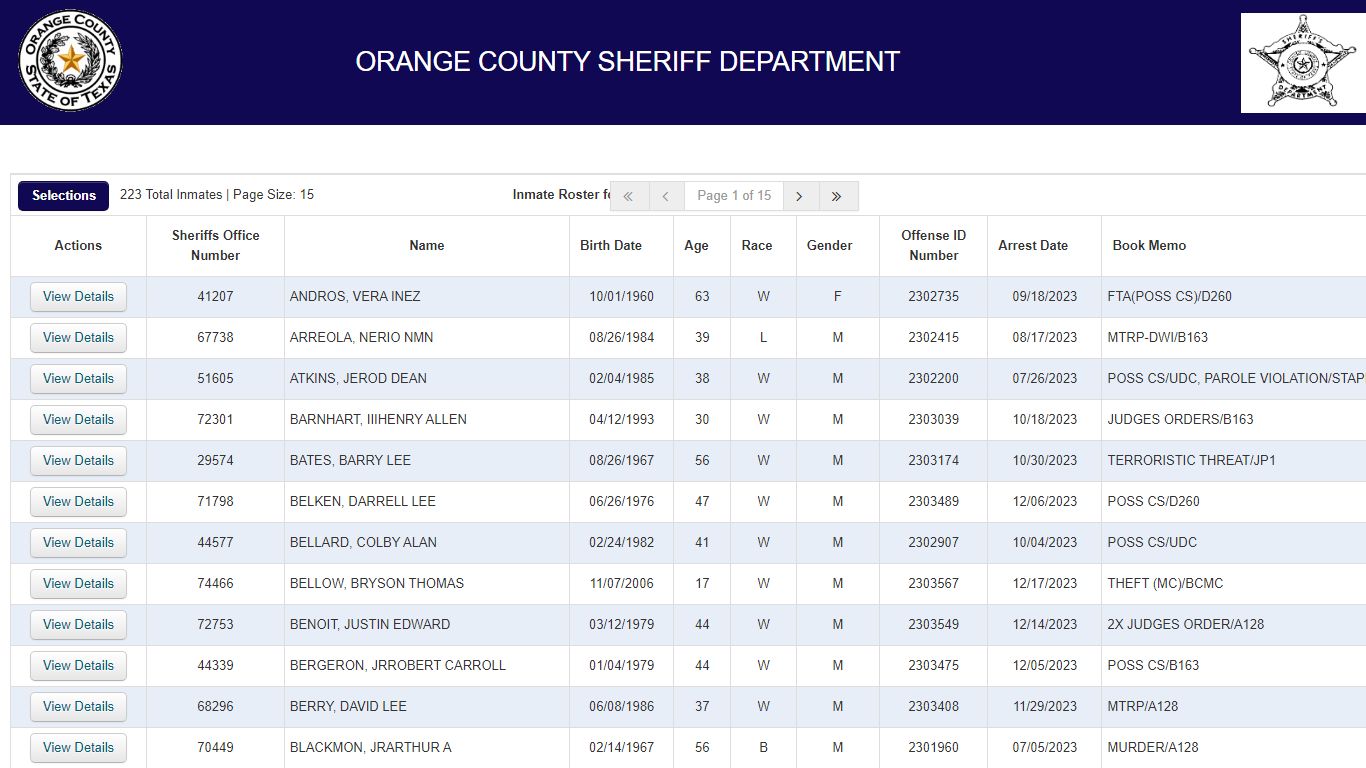The height and width of the screenshot is (768, 1366).
Task: Click office number 44577
Action: point(215,543)
